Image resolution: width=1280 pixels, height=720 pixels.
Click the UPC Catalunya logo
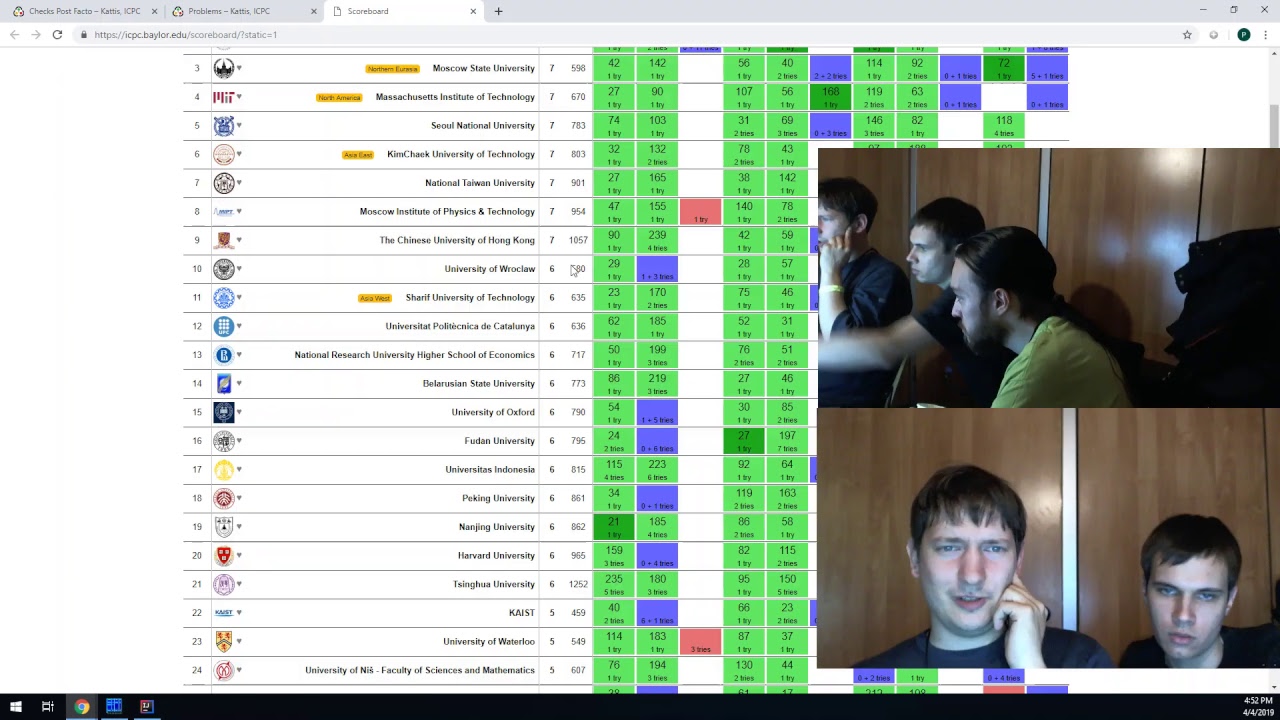224,326
